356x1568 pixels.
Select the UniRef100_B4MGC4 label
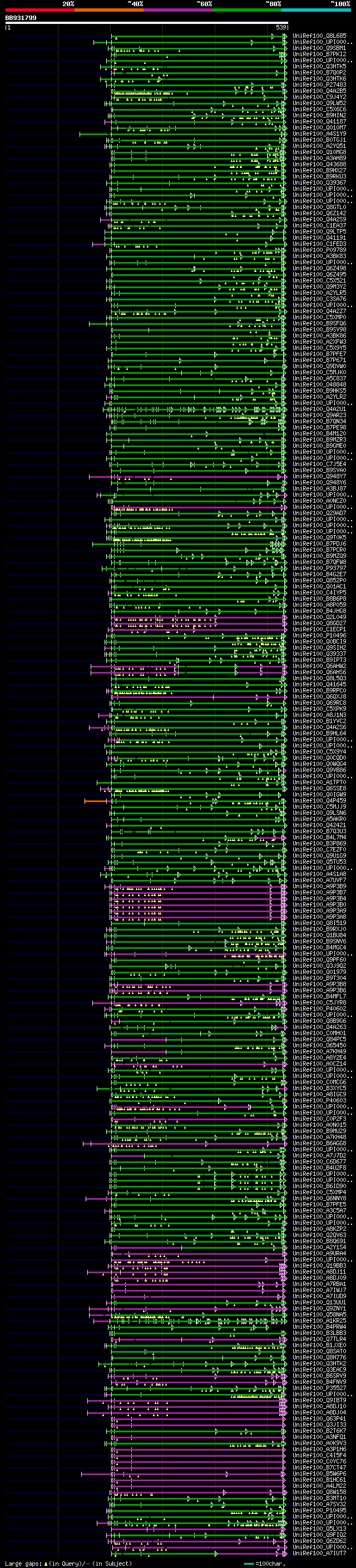pos(319,948)
